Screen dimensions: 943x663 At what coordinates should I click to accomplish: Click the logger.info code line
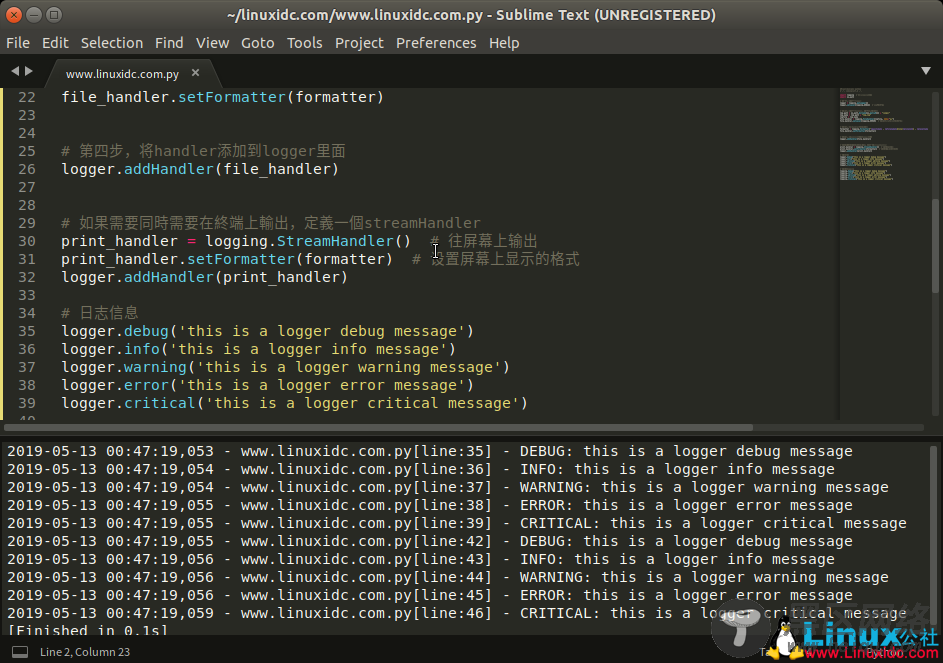(259, 350)
